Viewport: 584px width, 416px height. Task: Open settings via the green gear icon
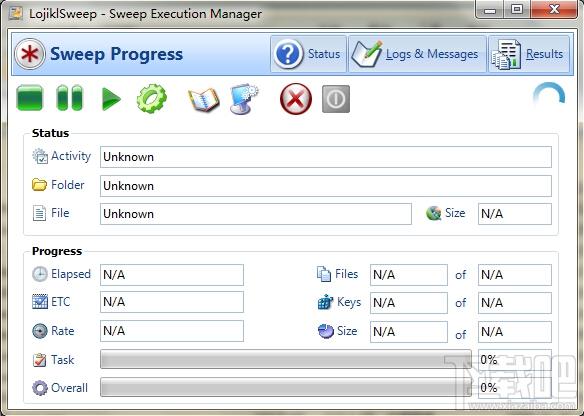pos(152,99)
